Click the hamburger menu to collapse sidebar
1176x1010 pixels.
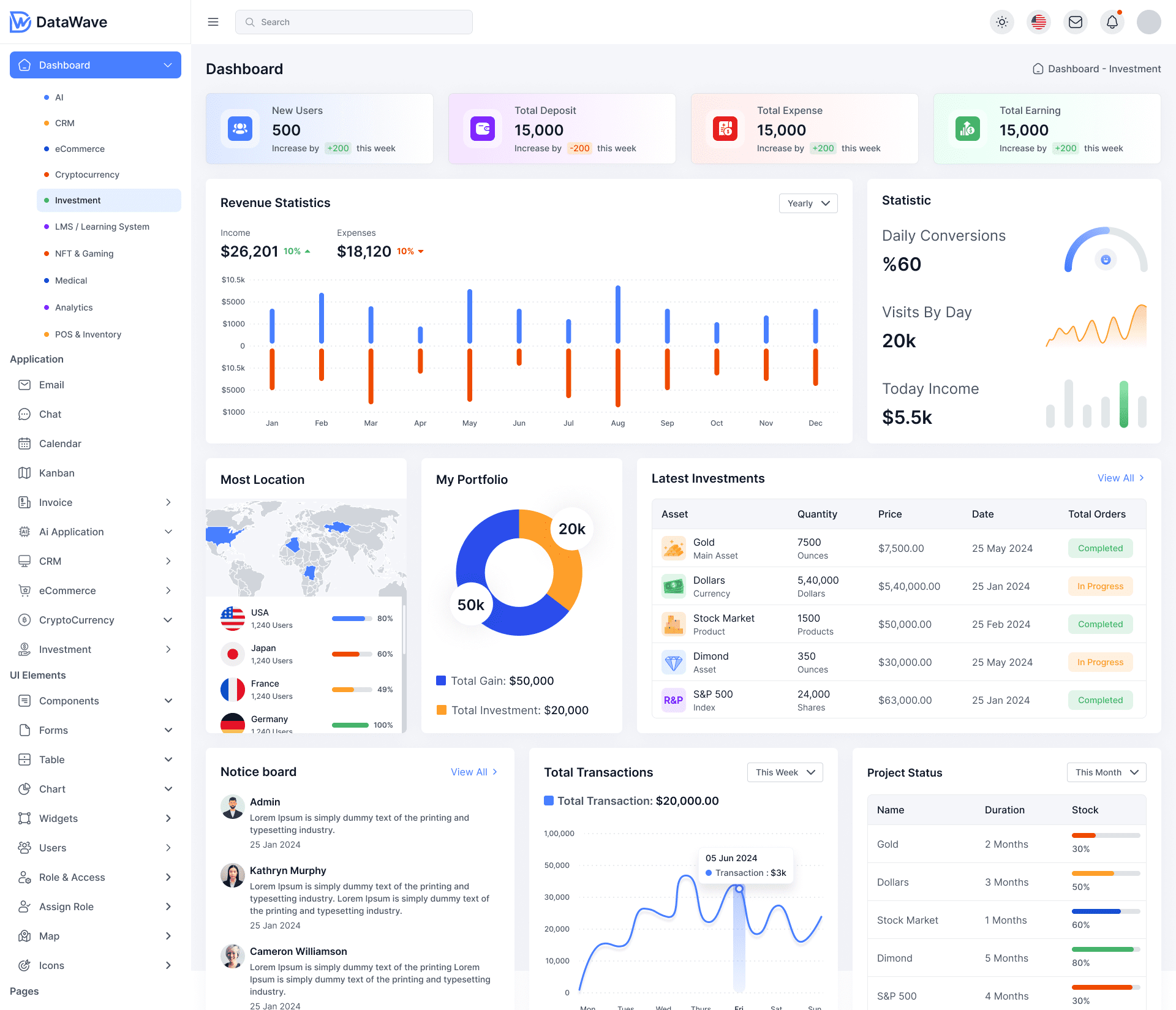tap(213, 21)
